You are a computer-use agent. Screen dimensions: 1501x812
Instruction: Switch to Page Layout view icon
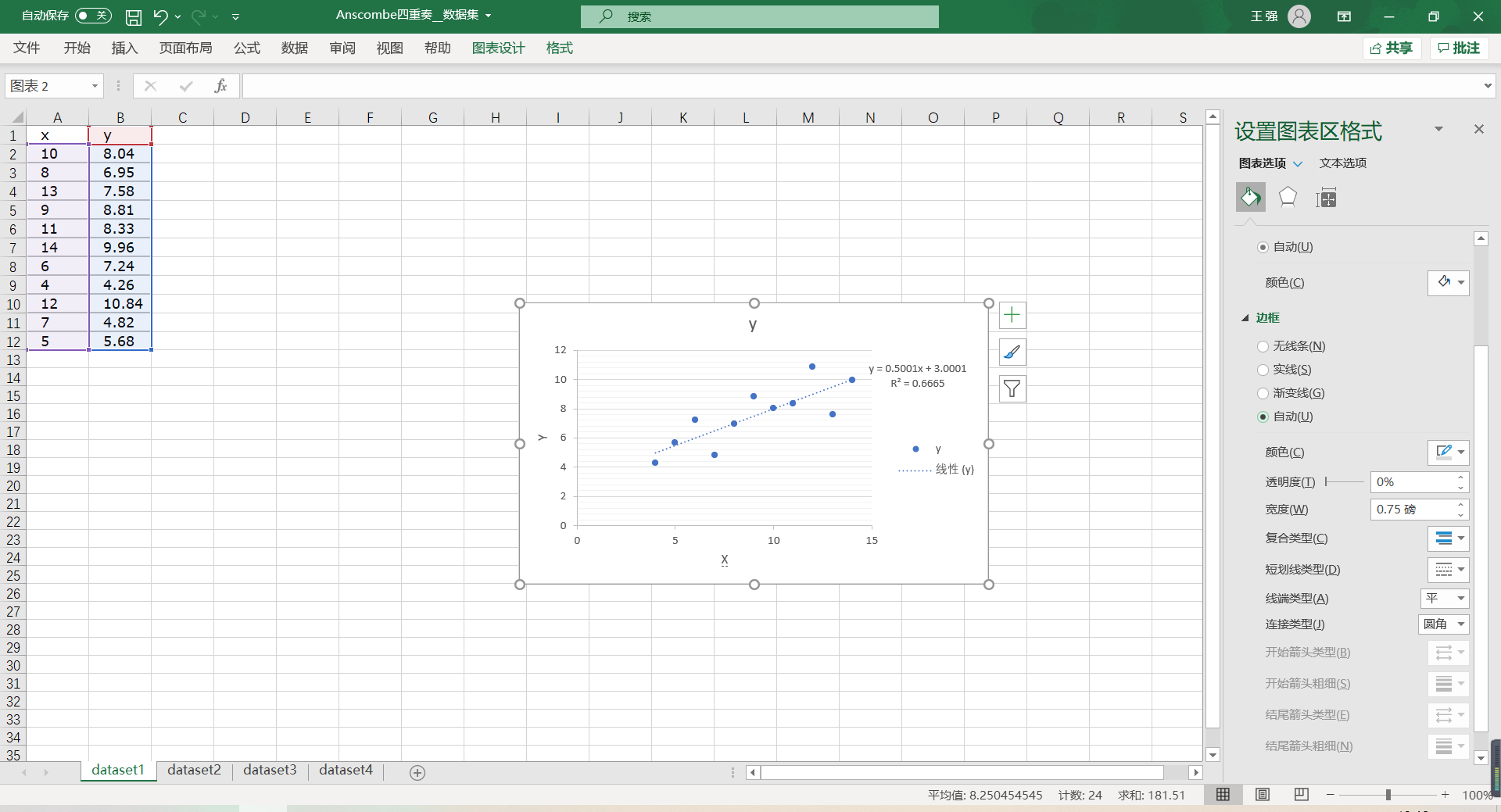[1262, 795]
